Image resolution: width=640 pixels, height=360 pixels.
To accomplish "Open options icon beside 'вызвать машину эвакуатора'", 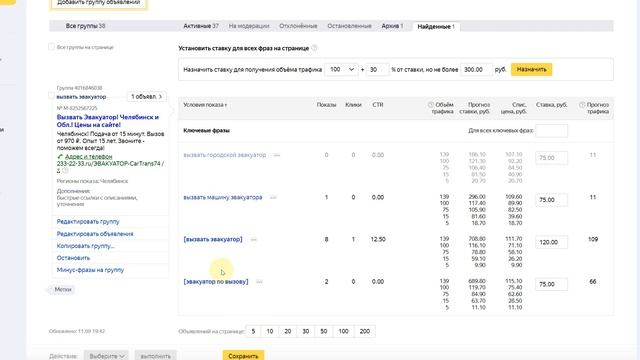I will click(273, 198).
